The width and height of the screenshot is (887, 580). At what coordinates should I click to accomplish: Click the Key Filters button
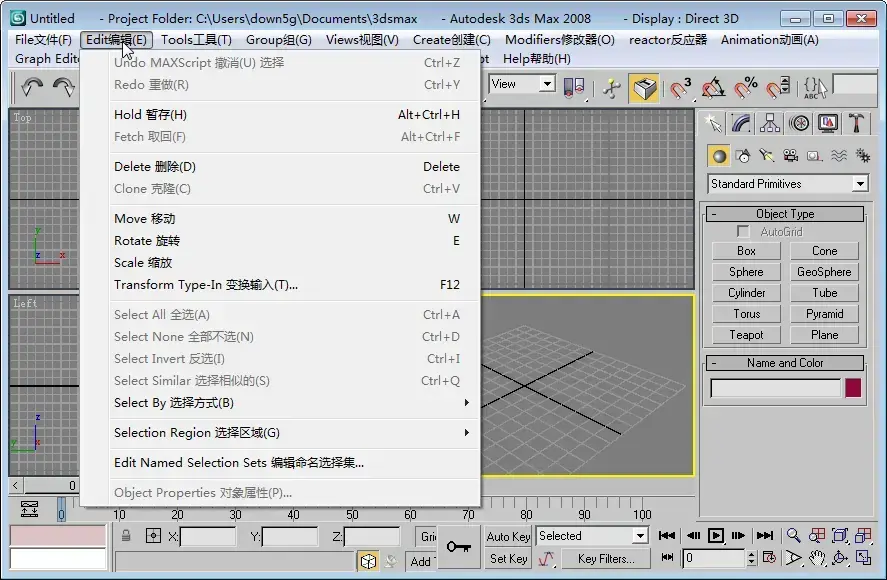tap(606, 558)
